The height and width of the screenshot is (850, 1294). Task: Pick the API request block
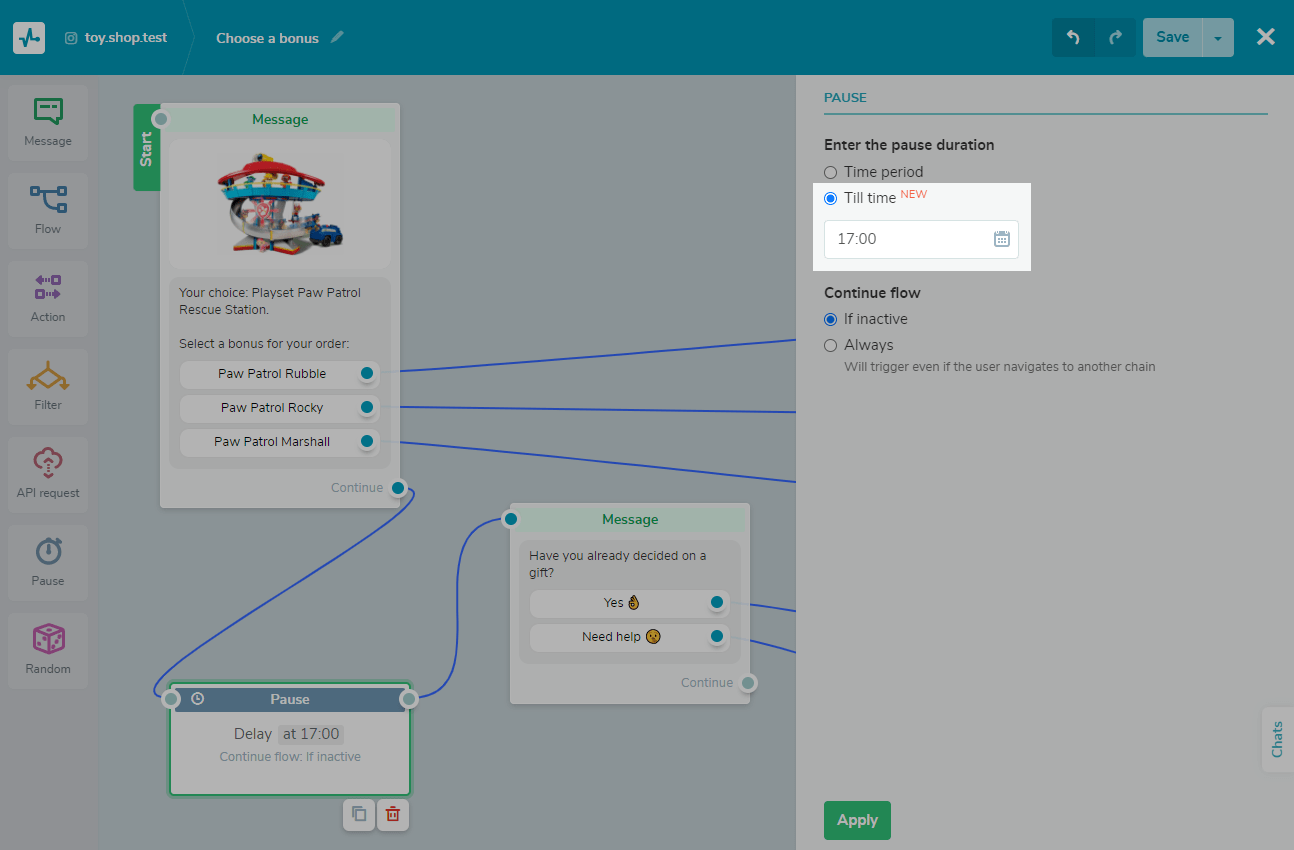(x=48, y=474)
